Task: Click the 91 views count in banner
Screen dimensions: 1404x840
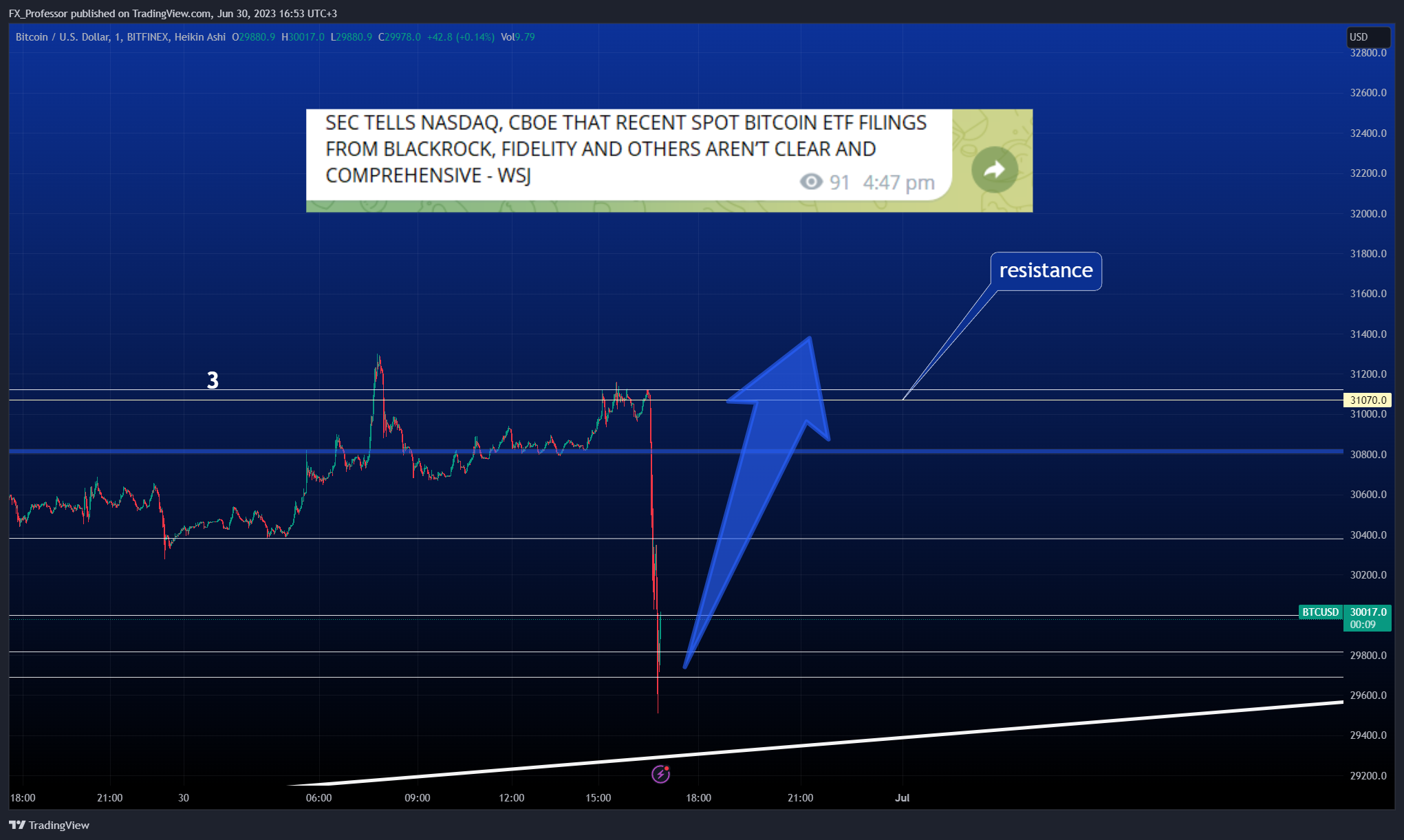Action: [x=839, y=182]
